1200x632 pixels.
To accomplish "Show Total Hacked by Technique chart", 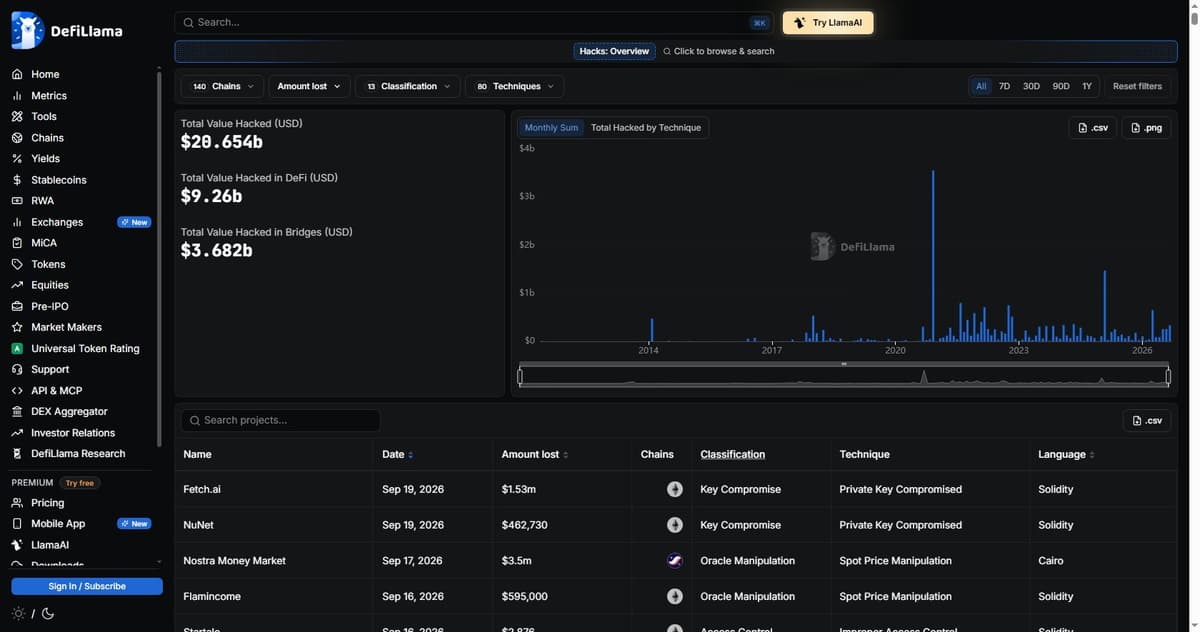I will (x=646, y=128).
